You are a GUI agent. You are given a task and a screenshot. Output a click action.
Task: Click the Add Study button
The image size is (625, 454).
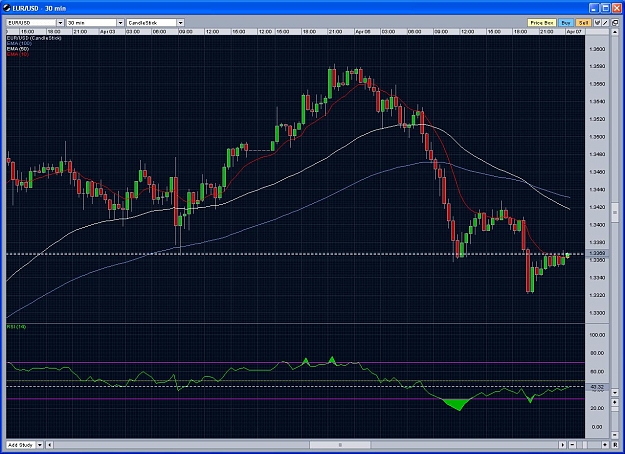(x=22, y=445)
